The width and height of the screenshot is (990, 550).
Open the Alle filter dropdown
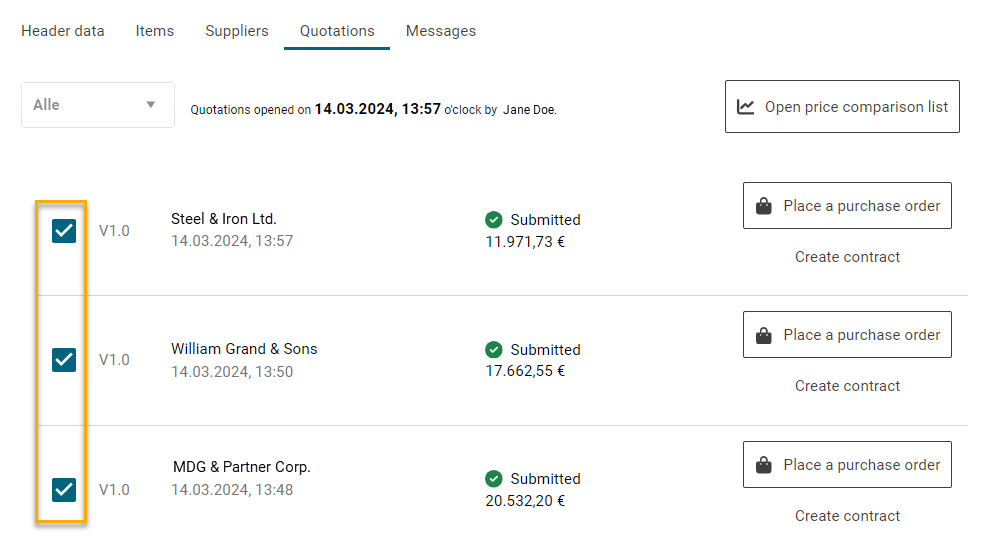tap(97, 105)
